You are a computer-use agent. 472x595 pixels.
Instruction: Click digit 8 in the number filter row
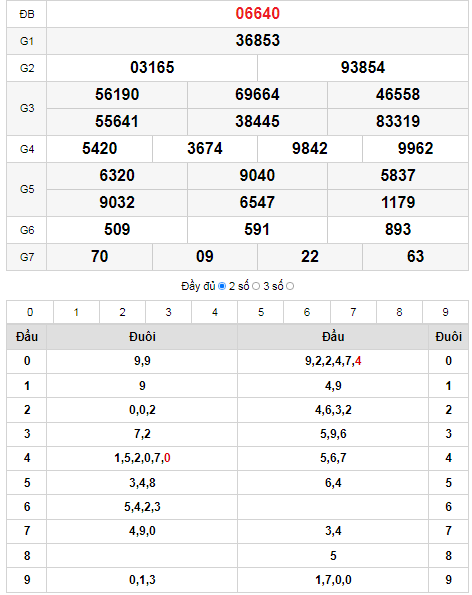(399, 312)
